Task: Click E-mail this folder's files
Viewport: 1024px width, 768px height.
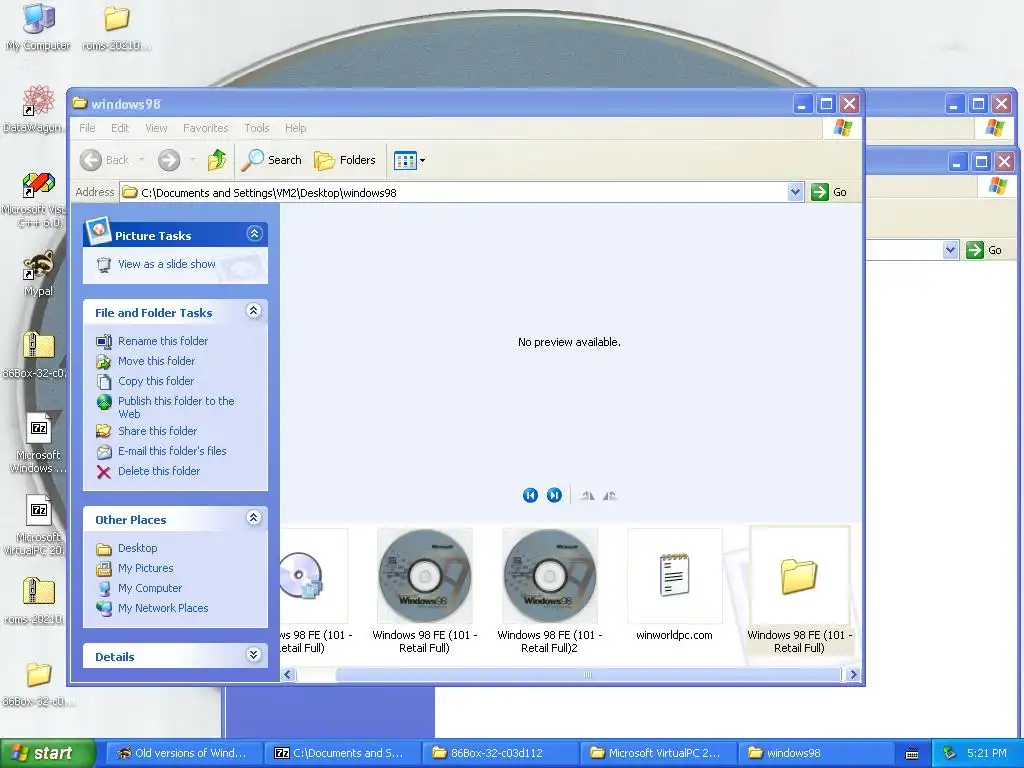Action: (172, 451)
